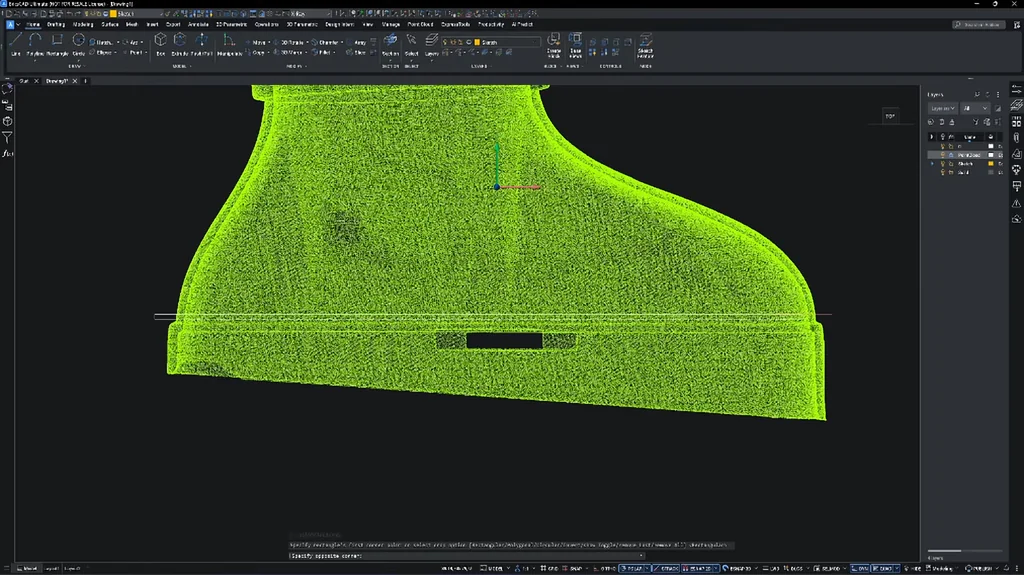
Task: Switch to the Start document tab
Action: tap(24, 81)
